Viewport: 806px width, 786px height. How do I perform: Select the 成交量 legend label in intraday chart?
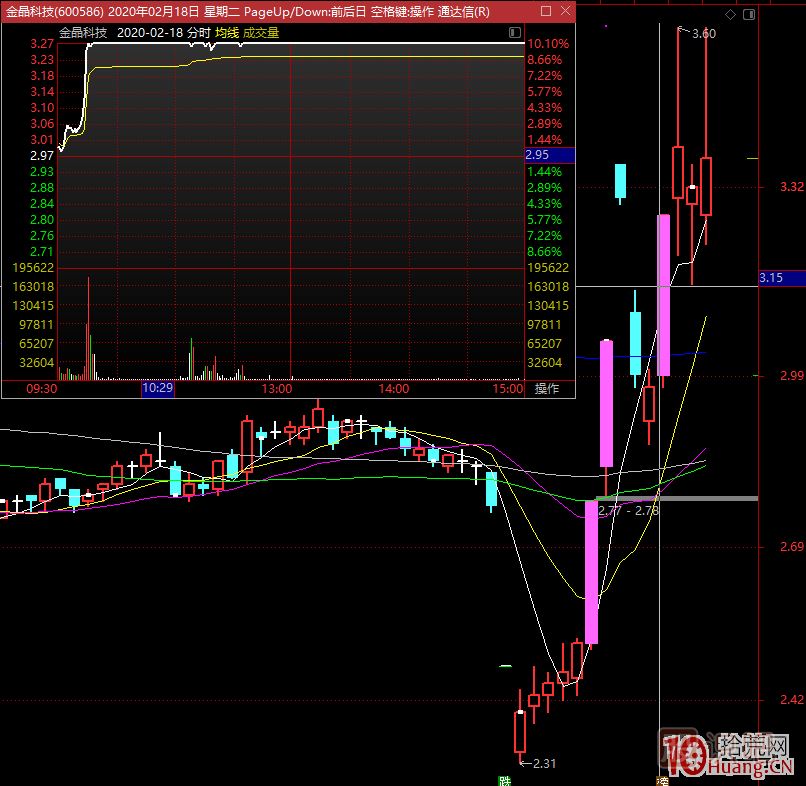pyautogui.click(x=261, y=32)
